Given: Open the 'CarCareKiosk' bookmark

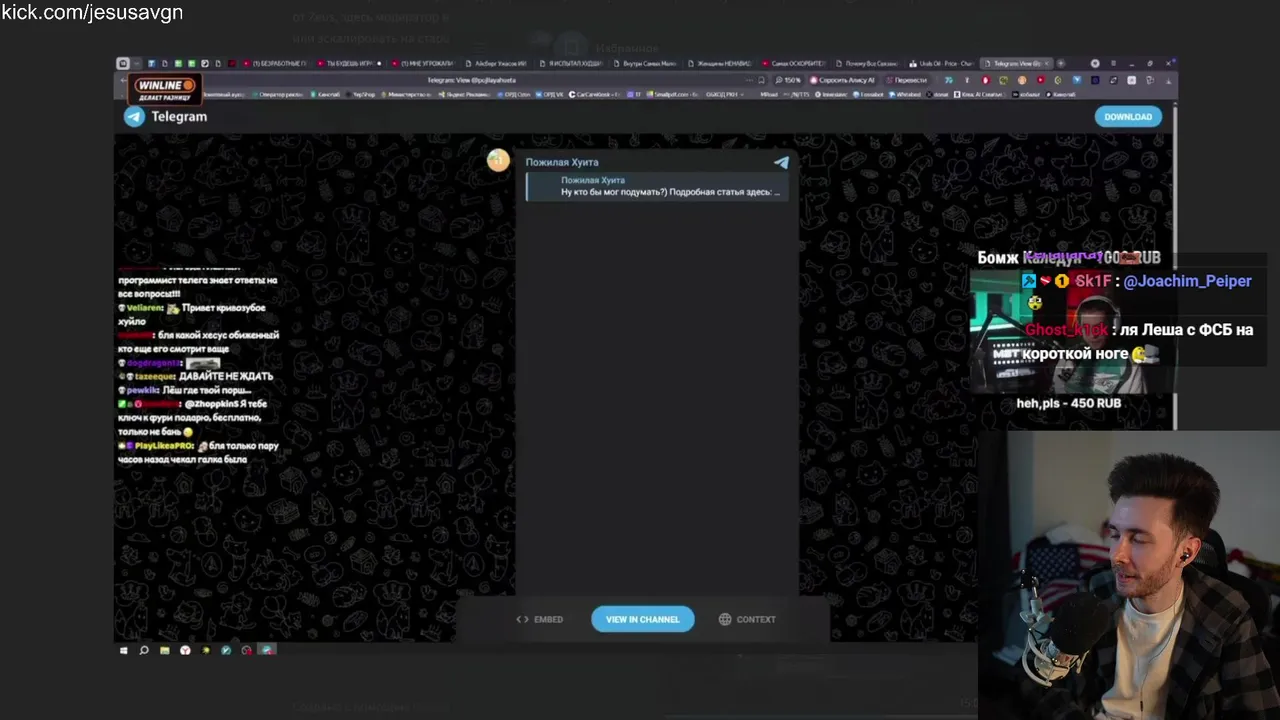Looking at the screenshot, I should (596, 94).
